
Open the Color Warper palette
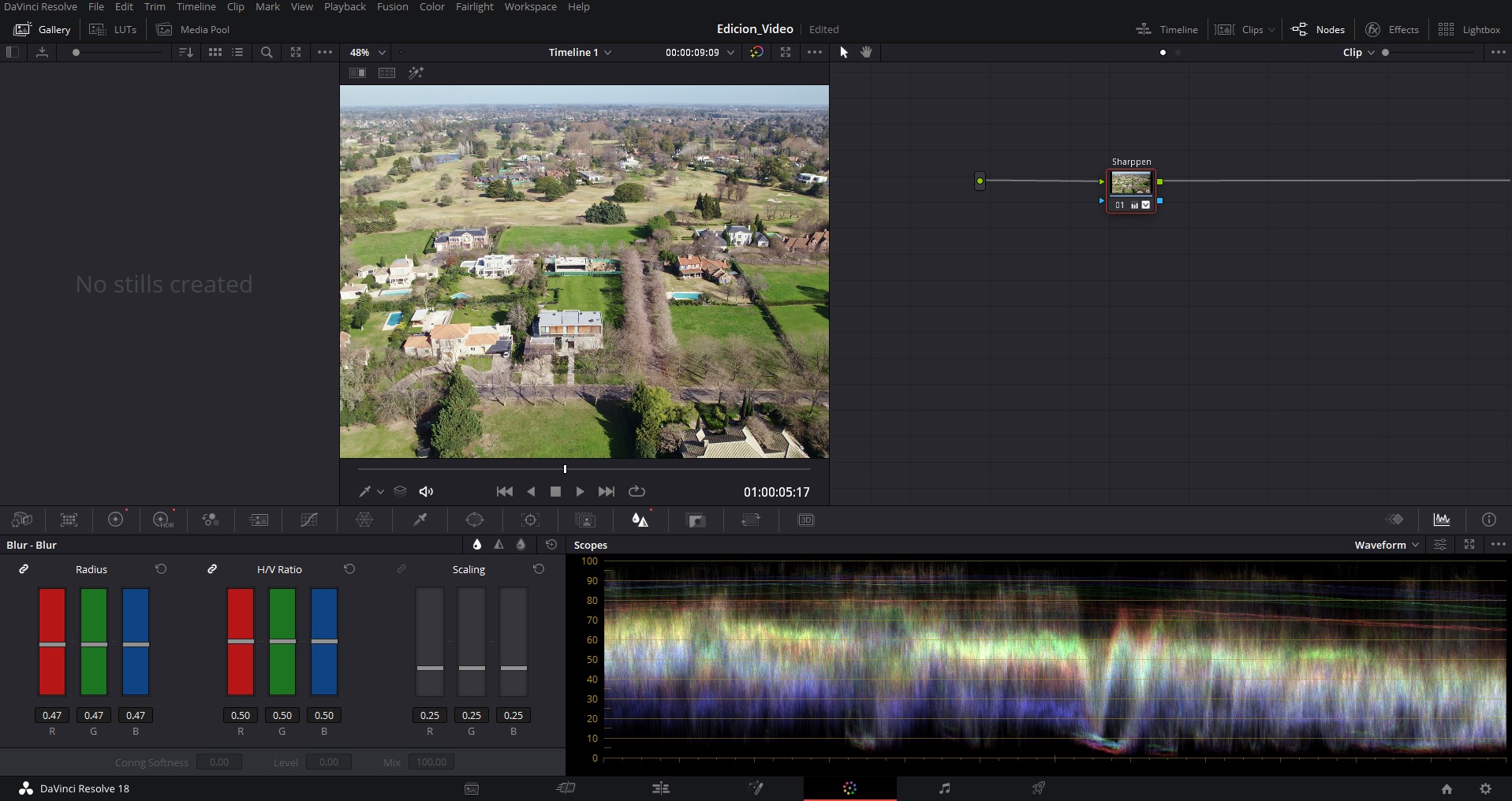(x=364, y=520)
